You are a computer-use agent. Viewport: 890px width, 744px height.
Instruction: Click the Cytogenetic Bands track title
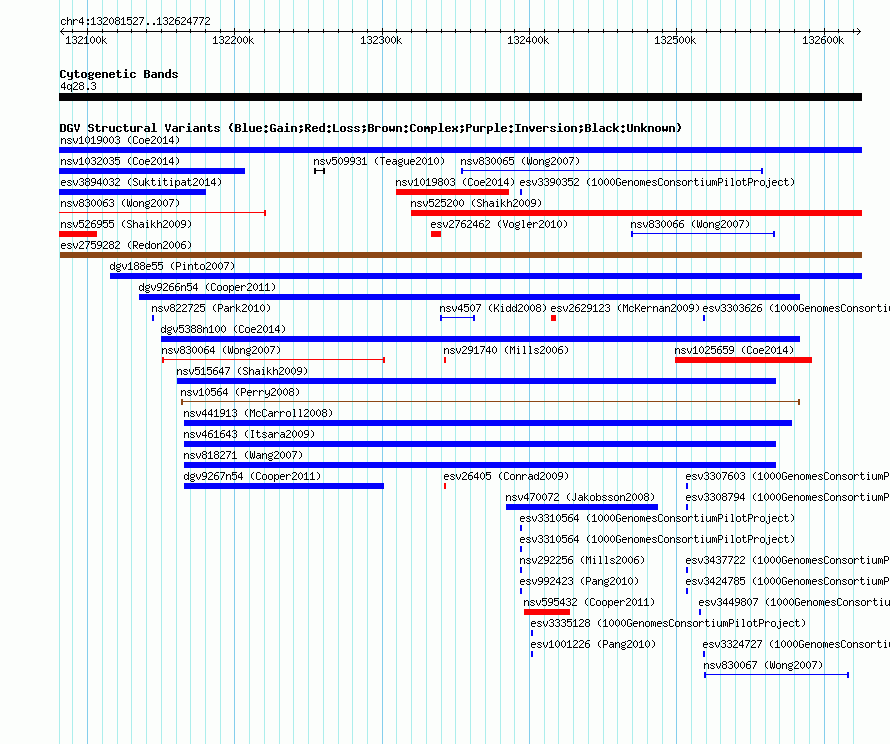(x=119, y=74)
